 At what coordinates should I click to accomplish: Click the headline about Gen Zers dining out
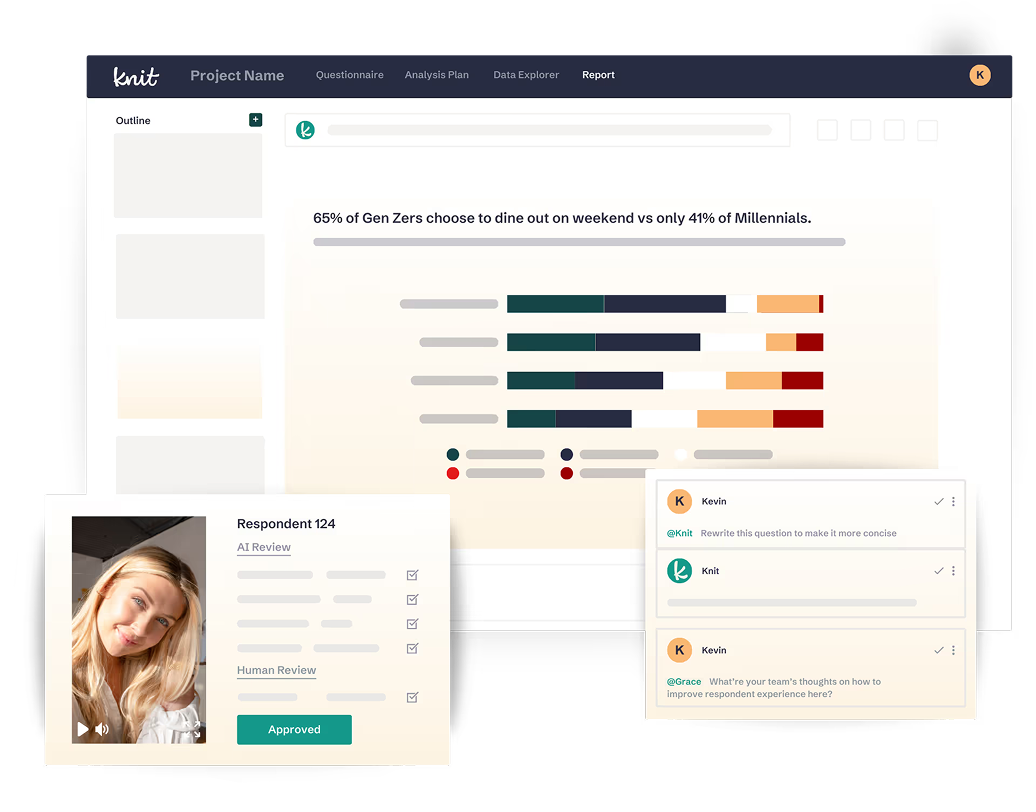point(562,218)
